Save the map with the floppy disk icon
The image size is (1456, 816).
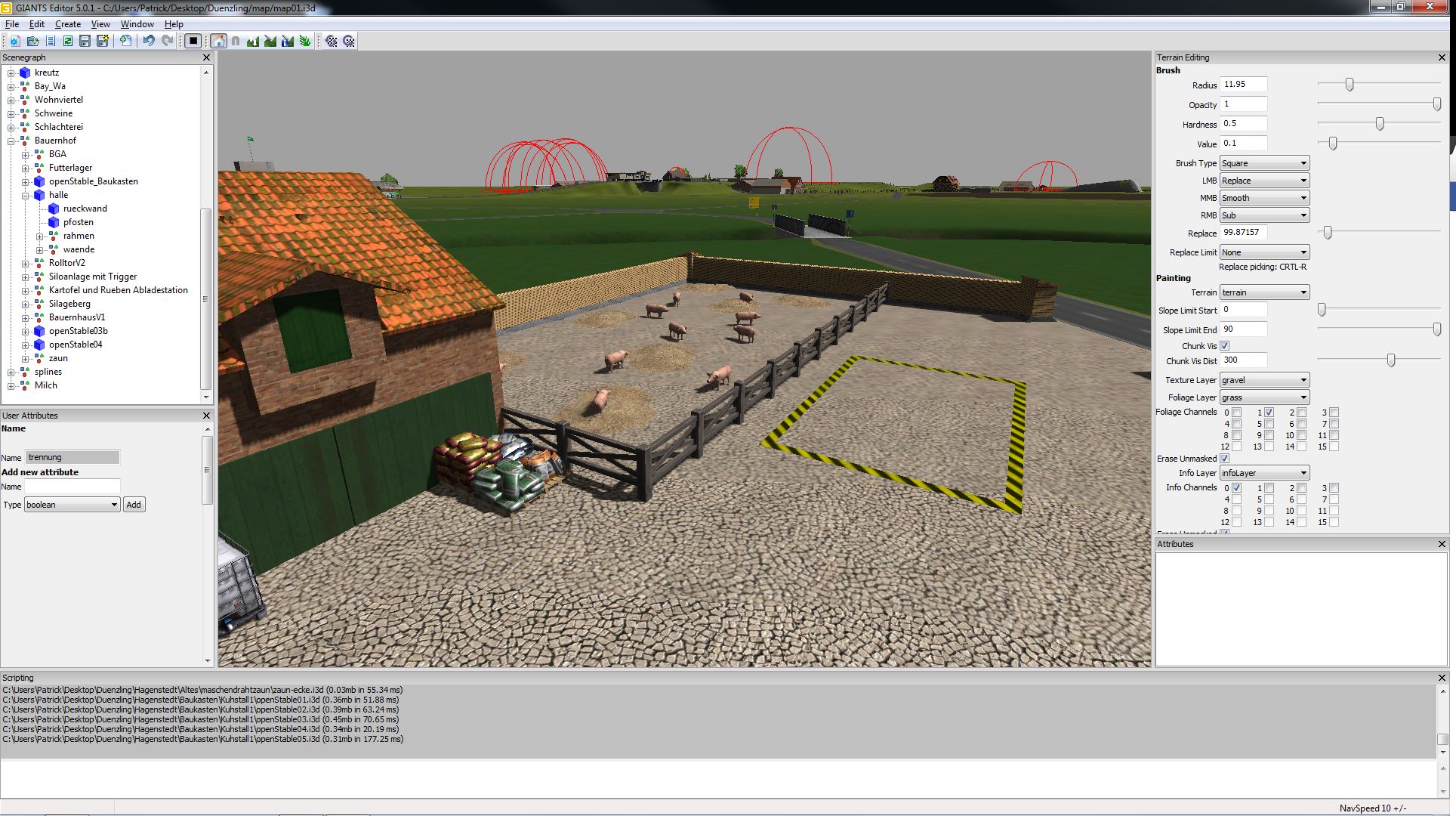click(x=85, y=41)
